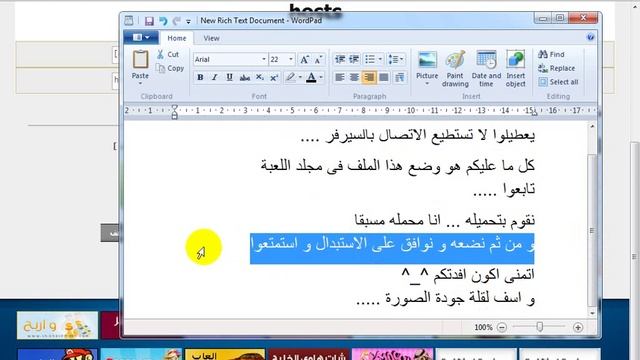
Task: Justify the paragraph text
Action: pos(384,78)
